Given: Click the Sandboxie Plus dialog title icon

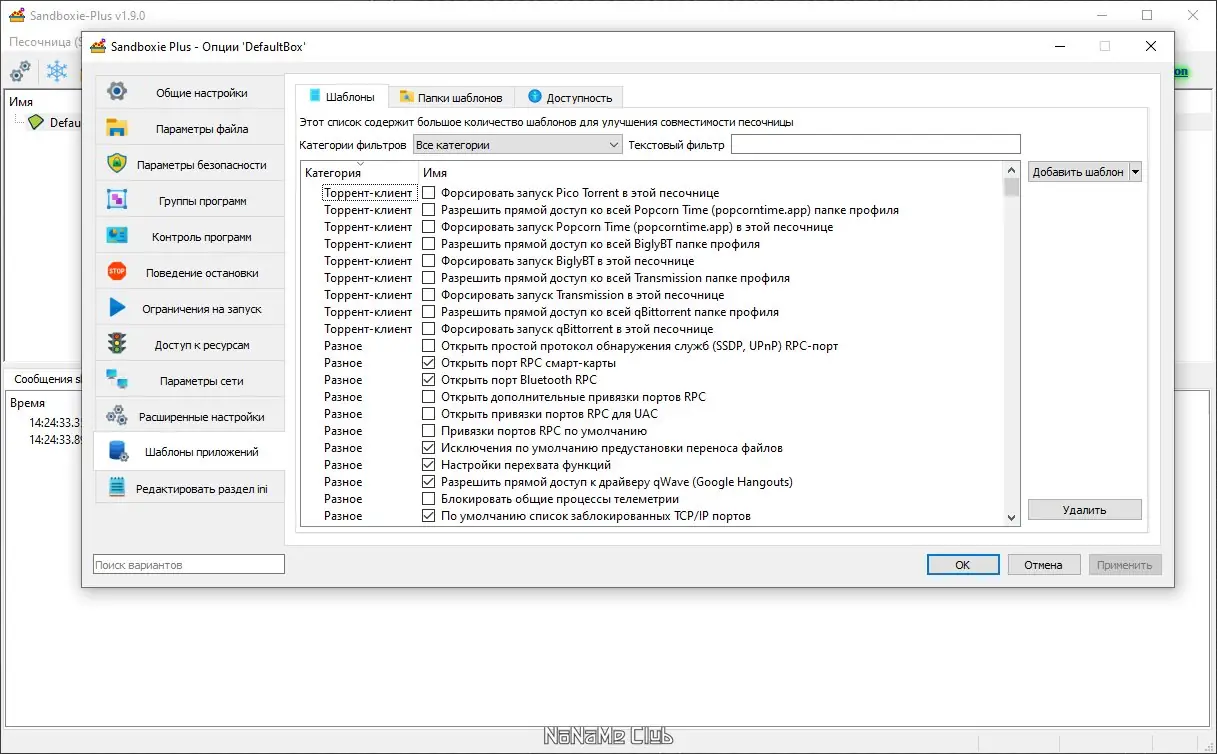Looking at the screenshot, I should (98, 47).
